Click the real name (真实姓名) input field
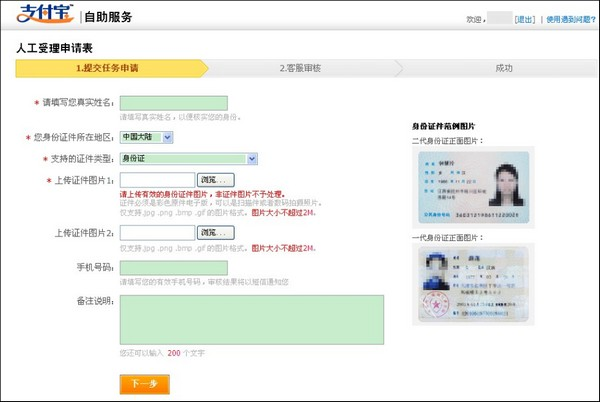The image size is (600, 402). coord(173,102)
